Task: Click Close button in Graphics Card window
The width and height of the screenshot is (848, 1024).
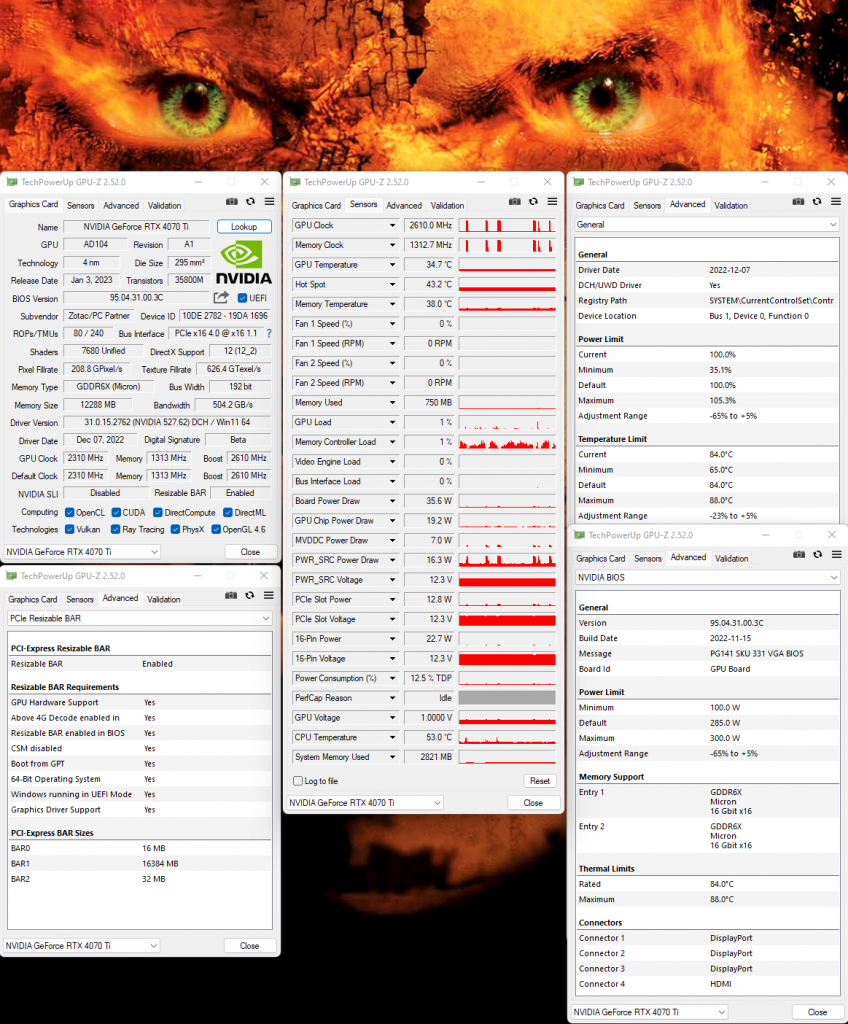Action: (250, 552)
